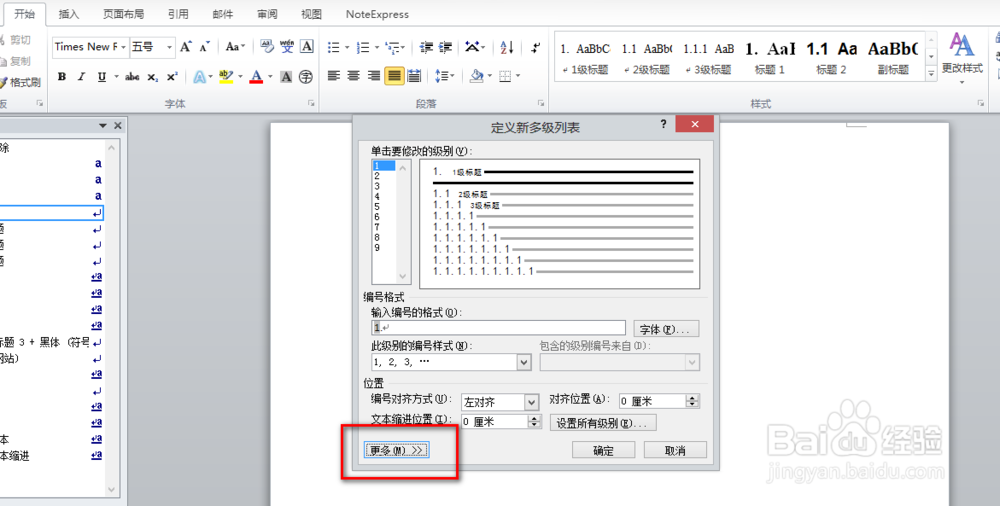Switch to 邮件 (Mailings) tab
This screenshot has height=506, width=1000.
tap(223, 14)
